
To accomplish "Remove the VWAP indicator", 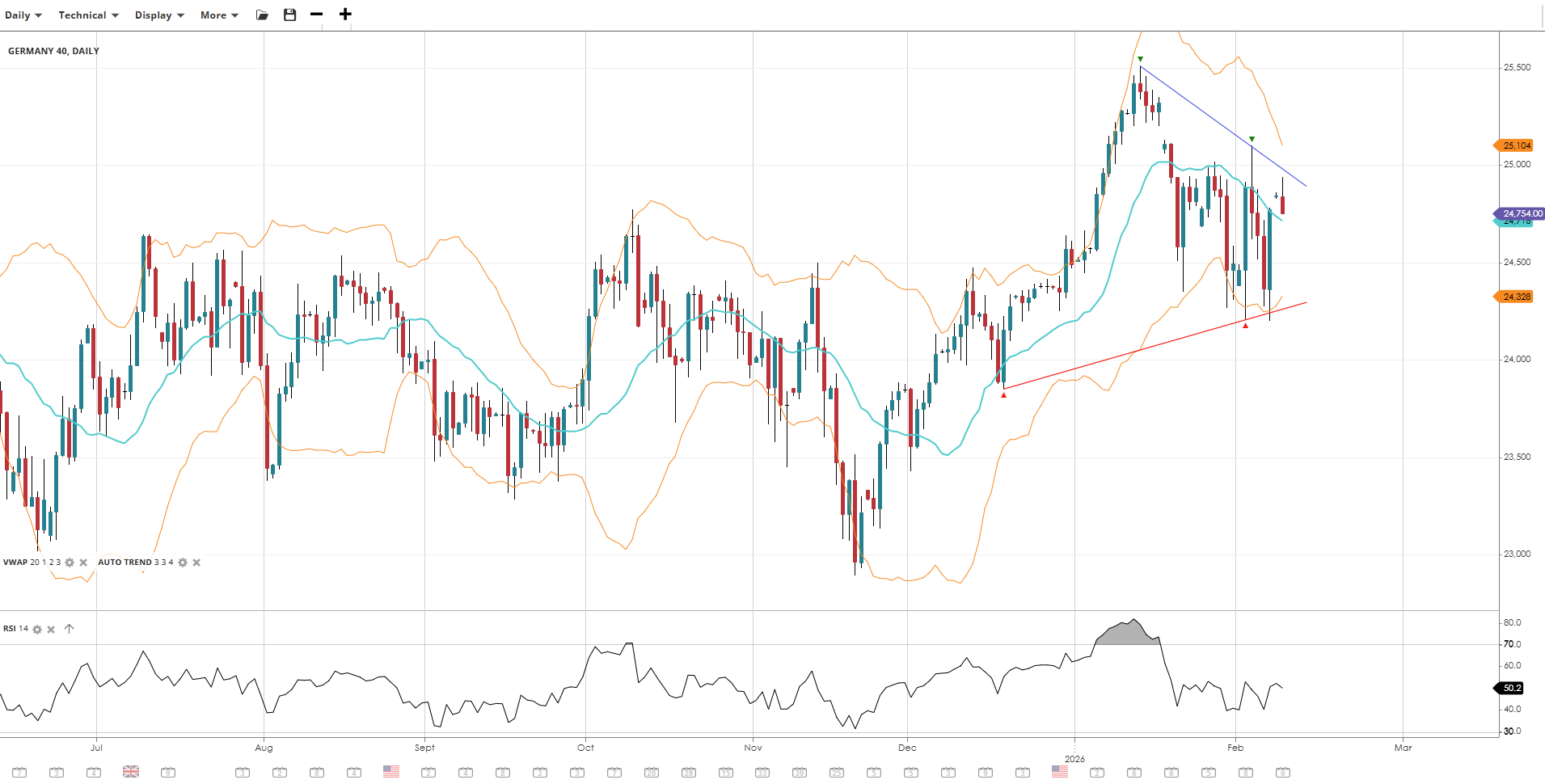I will [x=83, y=563].
